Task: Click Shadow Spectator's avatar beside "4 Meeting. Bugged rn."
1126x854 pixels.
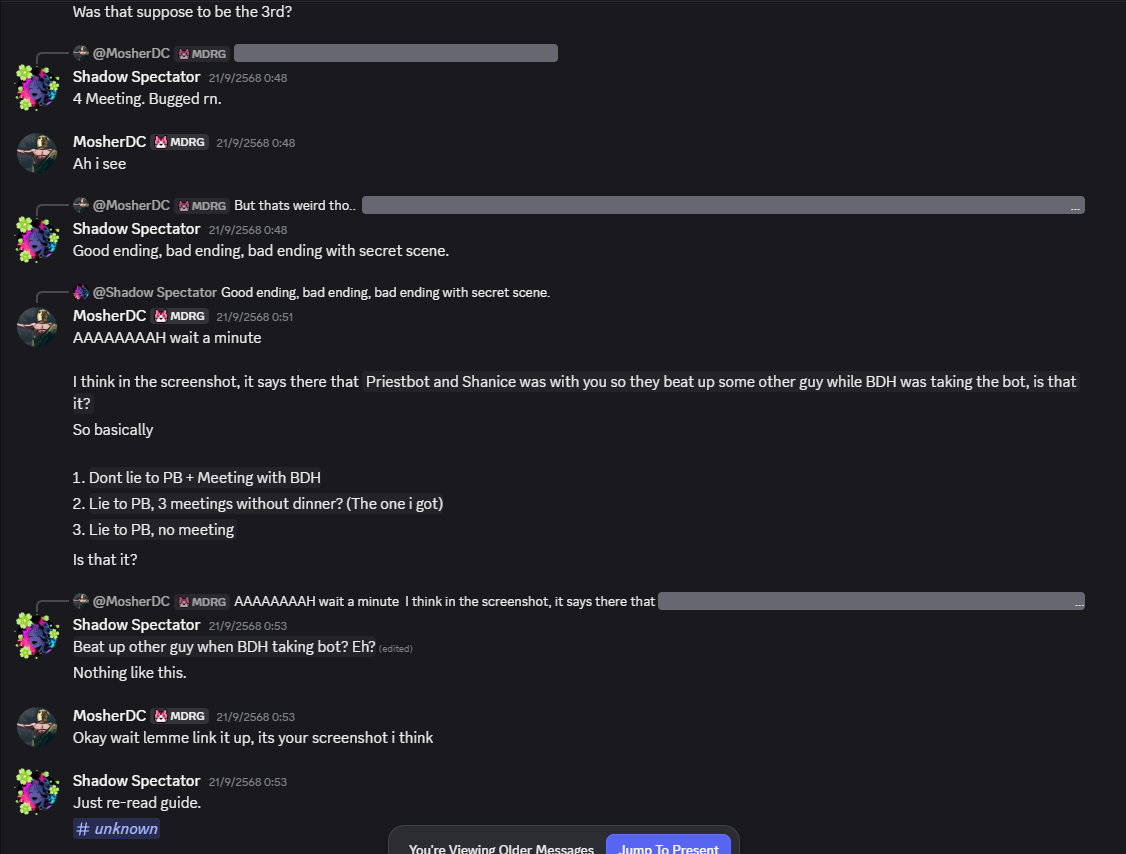Action: [38, 87]
